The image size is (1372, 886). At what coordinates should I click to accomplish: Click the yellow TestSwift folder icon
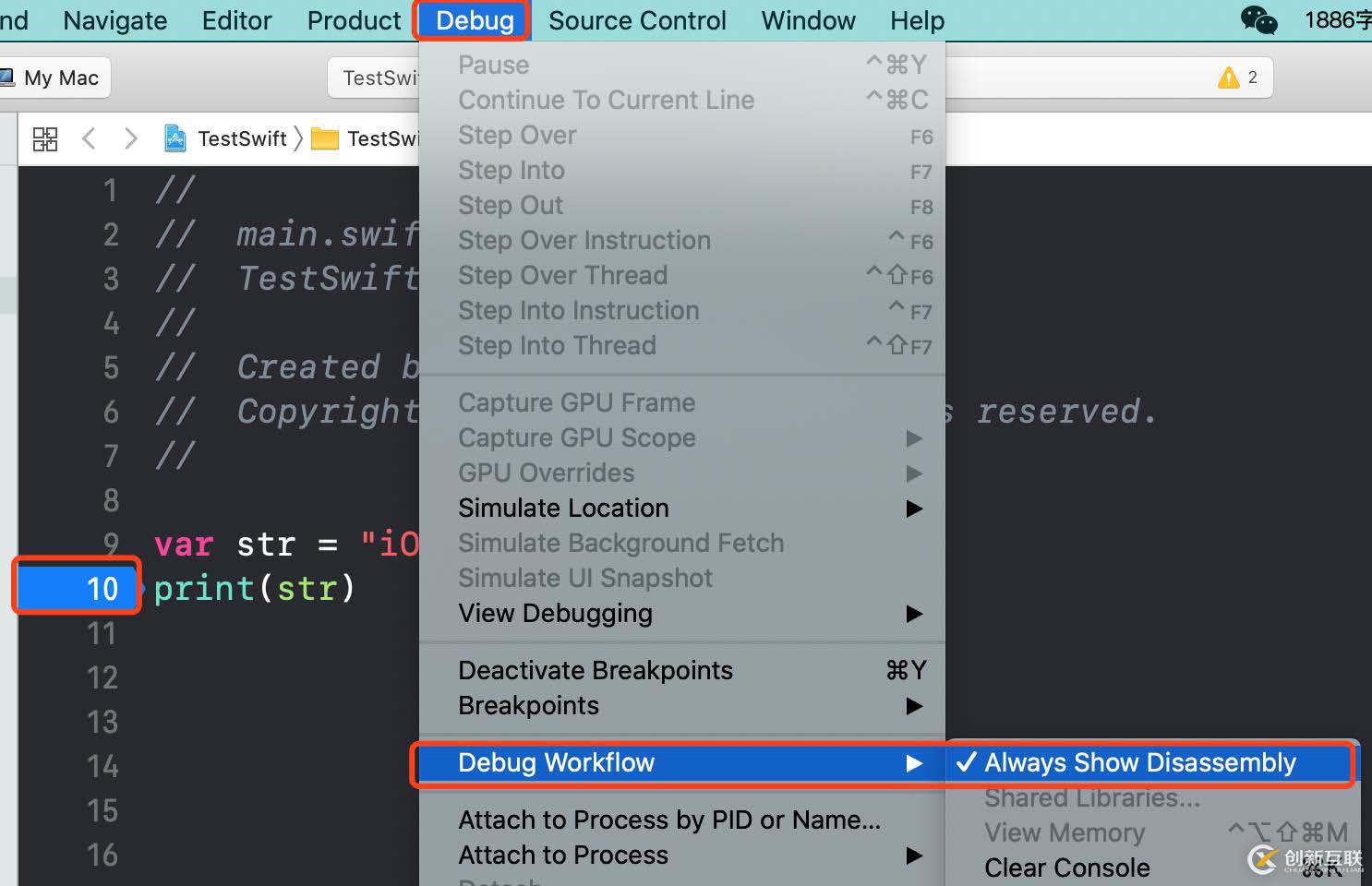pos(324,138)
